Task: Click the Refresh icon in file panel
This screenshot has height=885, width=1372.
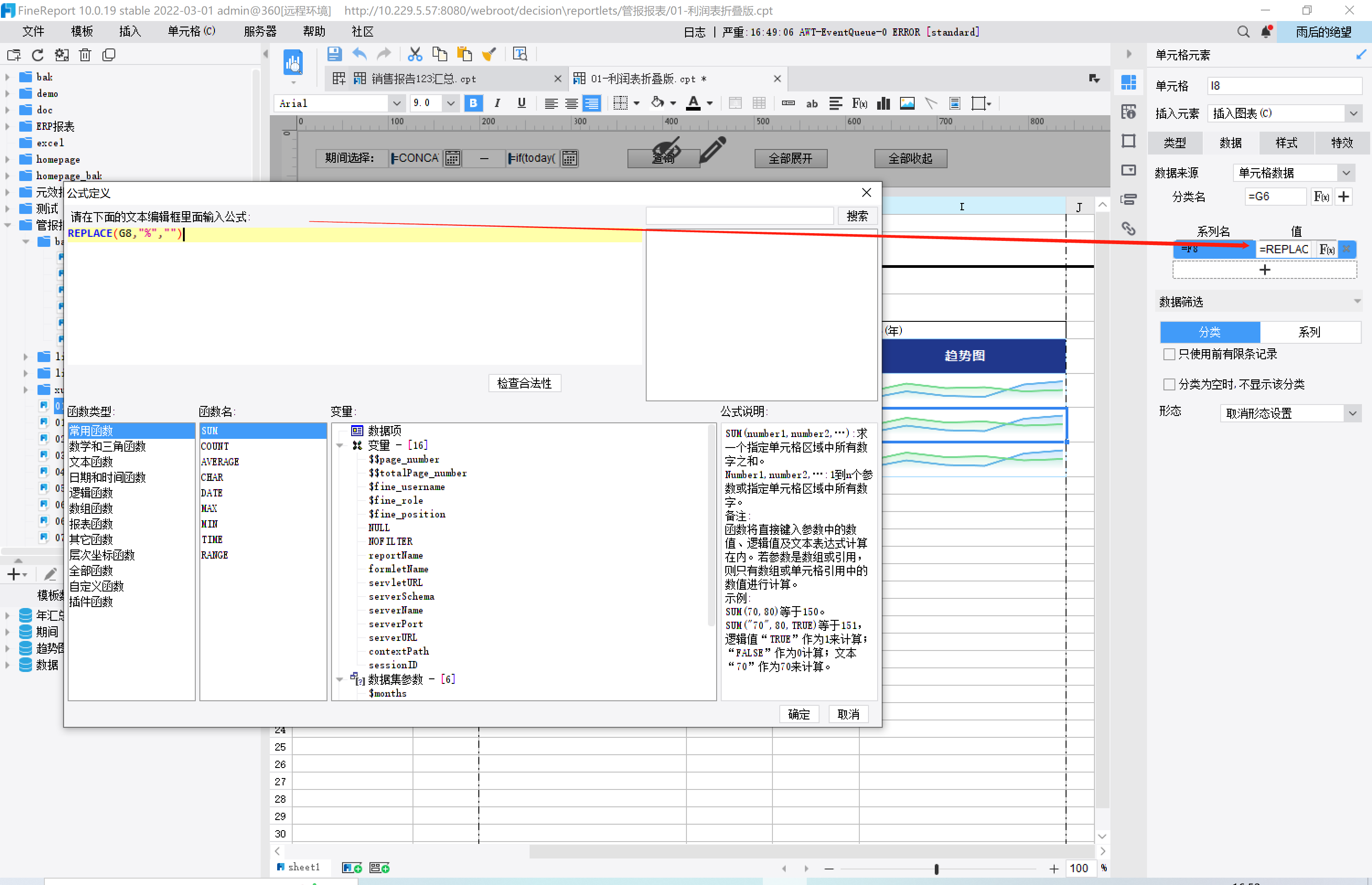Action: 38,55
